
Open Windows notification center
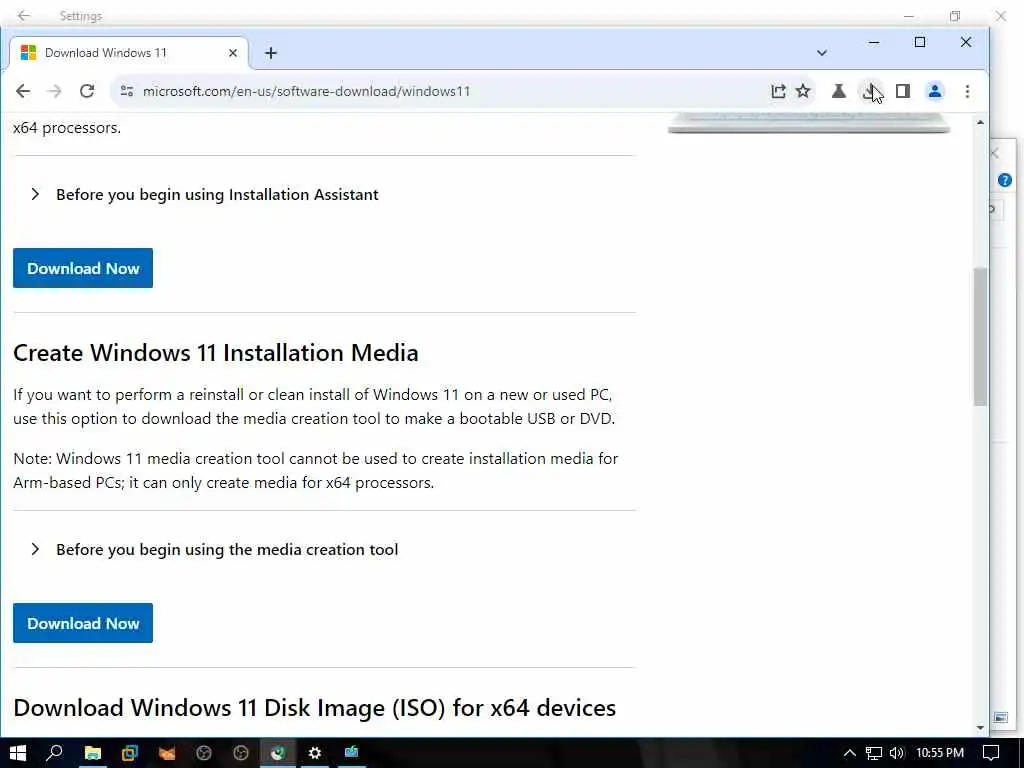pyautogui.click(x=991, y=753)
